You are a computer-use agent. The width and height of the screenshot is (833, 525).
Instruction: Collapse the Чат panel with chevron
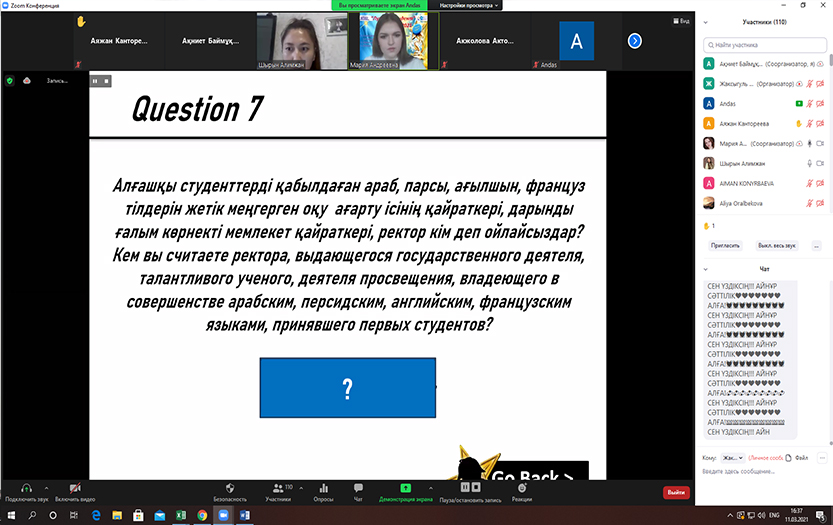point(707,270)
